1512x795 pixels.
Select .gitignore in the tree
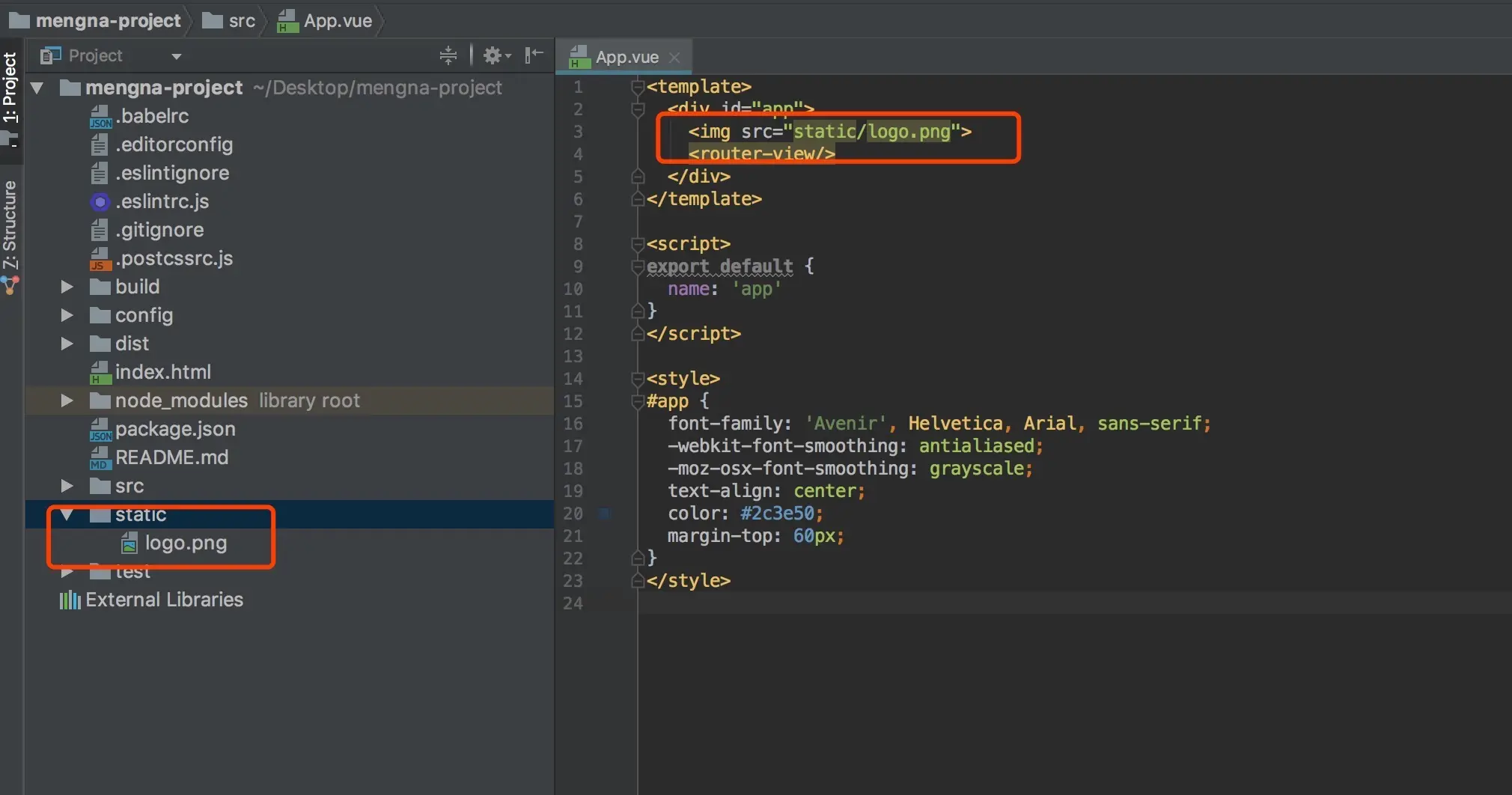click(x=159, y=230)
